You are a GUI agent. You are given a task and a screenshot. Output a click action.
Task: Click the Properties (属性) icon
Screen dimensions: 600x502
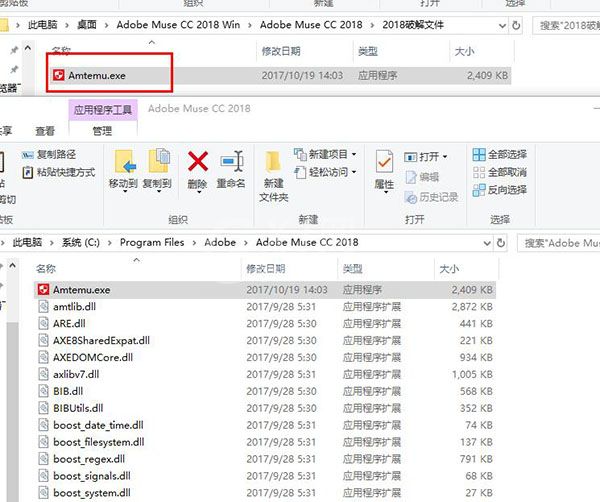[x=384, y=162]
